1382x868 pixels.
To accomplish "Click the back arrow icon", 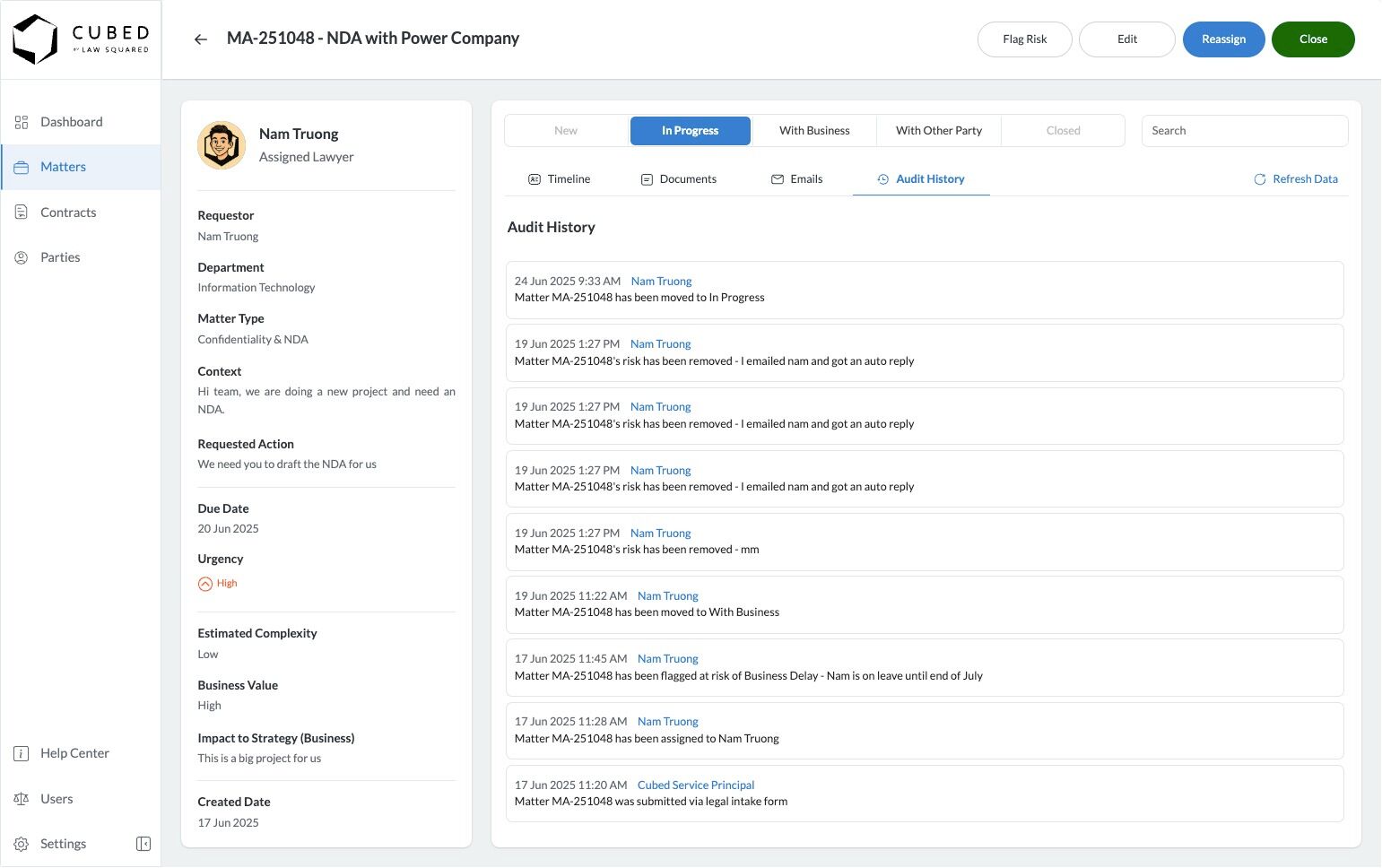I will 201,39.
